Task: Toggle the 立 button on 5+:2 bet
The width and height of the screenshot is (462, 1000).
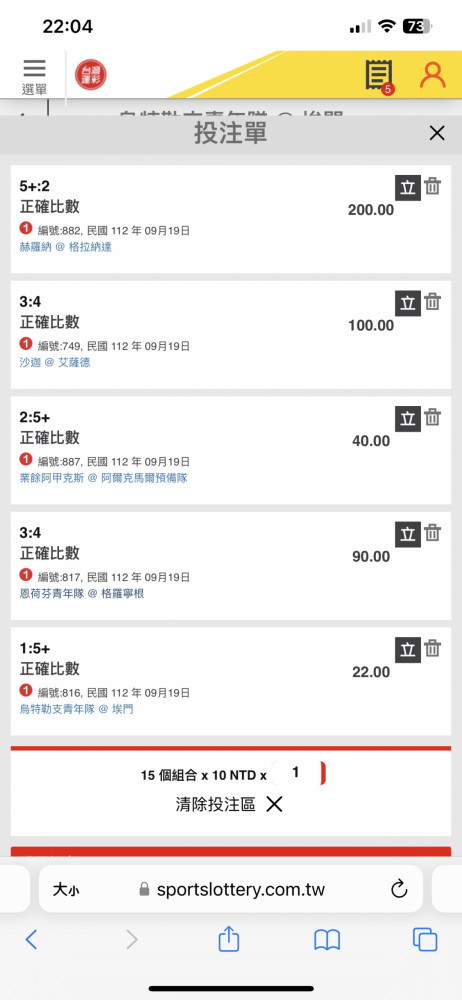Action: pyautogui.click(x=408, y=188)
